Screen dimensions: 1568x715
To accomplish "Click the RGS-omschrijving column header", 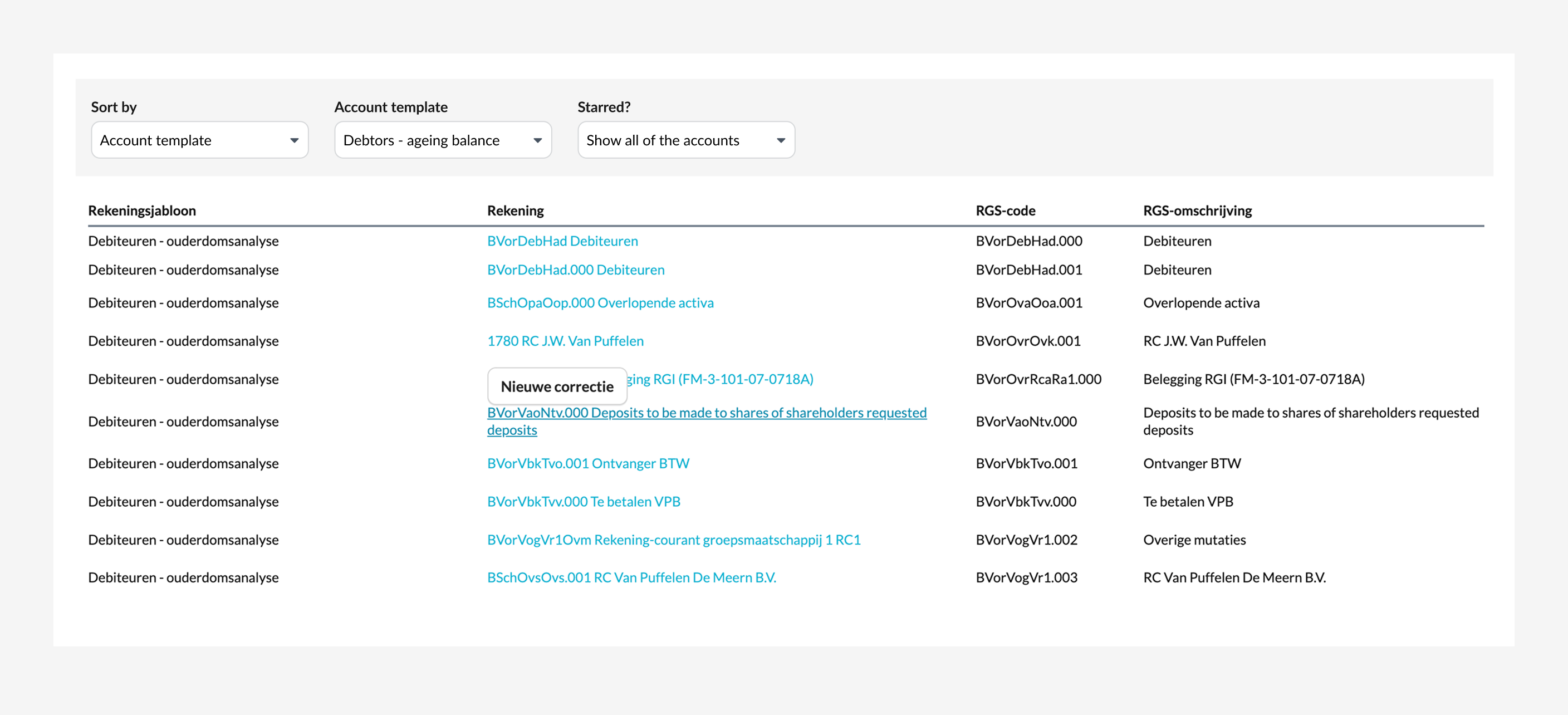I will [x=1197, y=210].
